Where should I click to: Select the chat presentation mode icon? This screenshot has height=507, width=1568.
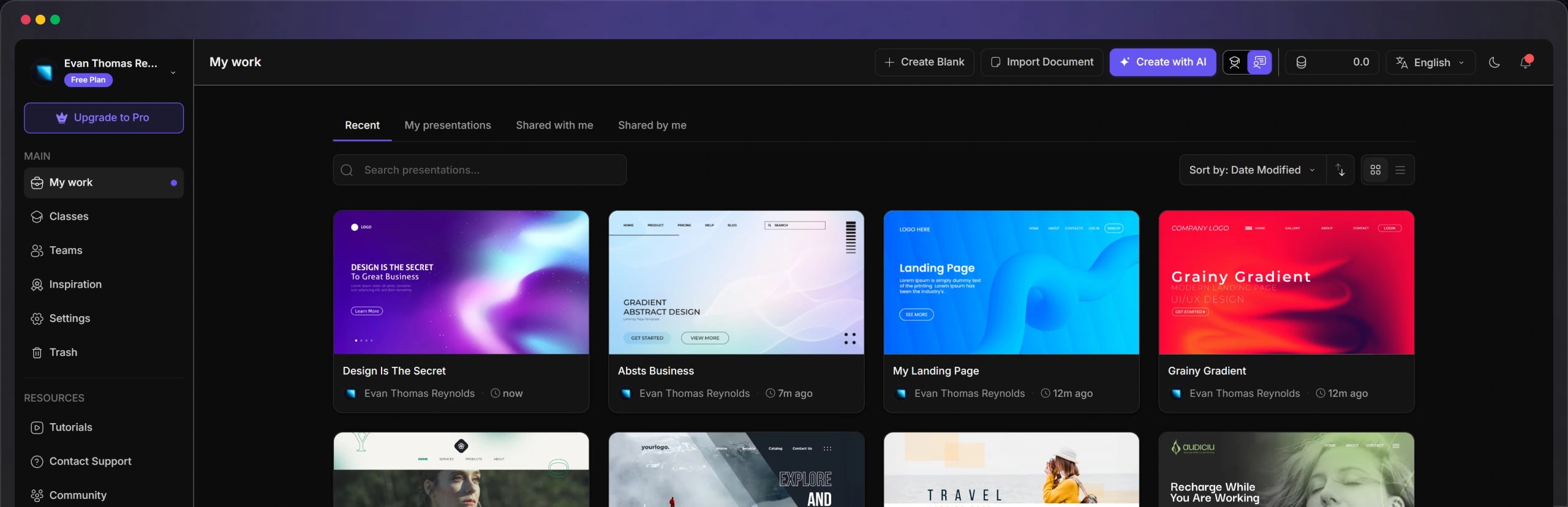pos(1259,62)
